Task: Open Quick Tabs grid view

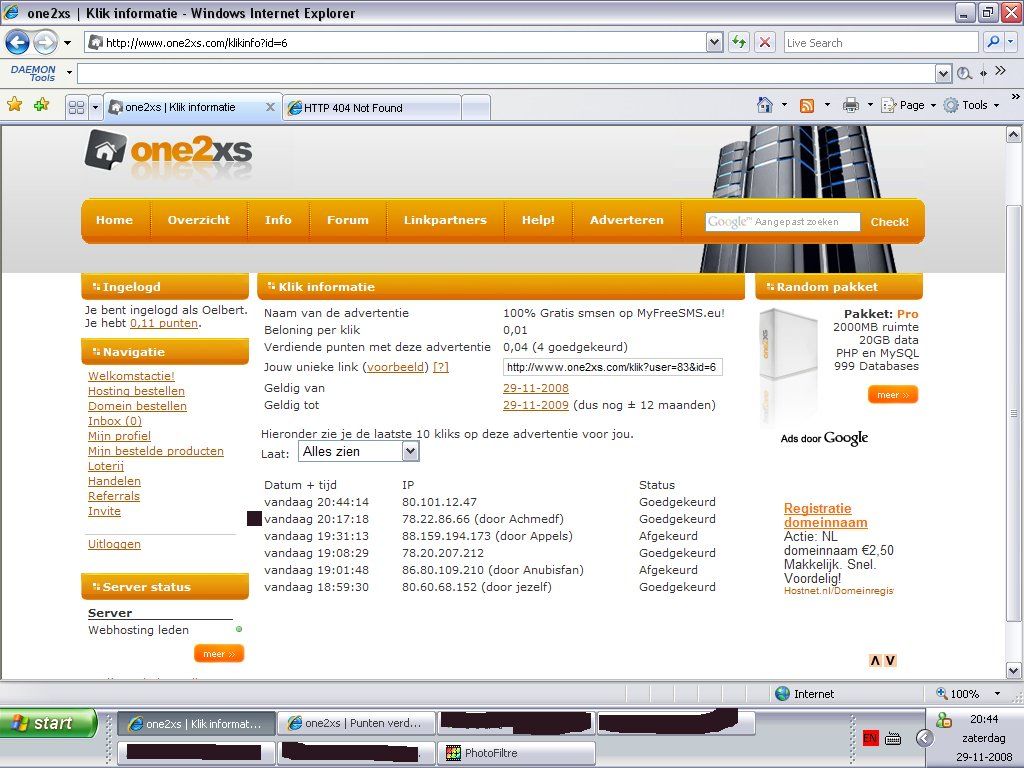Action: click(x=76, y=107)
